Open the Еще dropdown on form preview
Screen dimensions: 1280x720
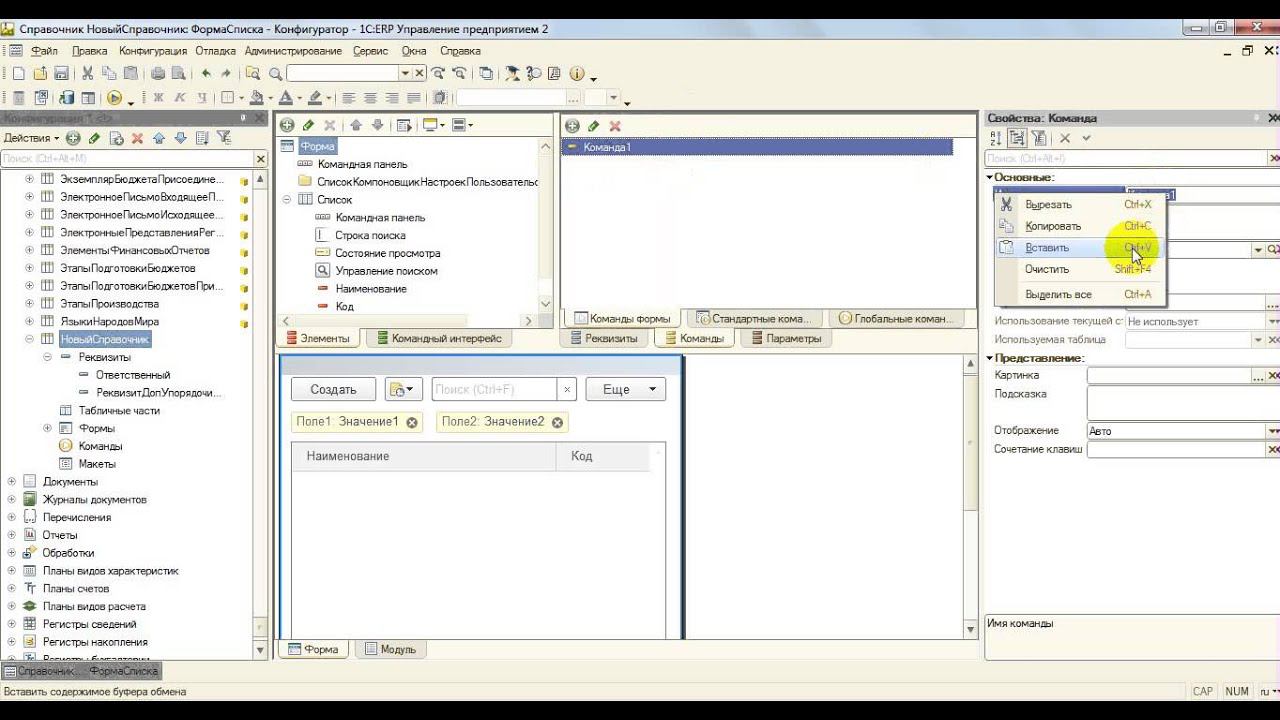(x=626, y=389)
